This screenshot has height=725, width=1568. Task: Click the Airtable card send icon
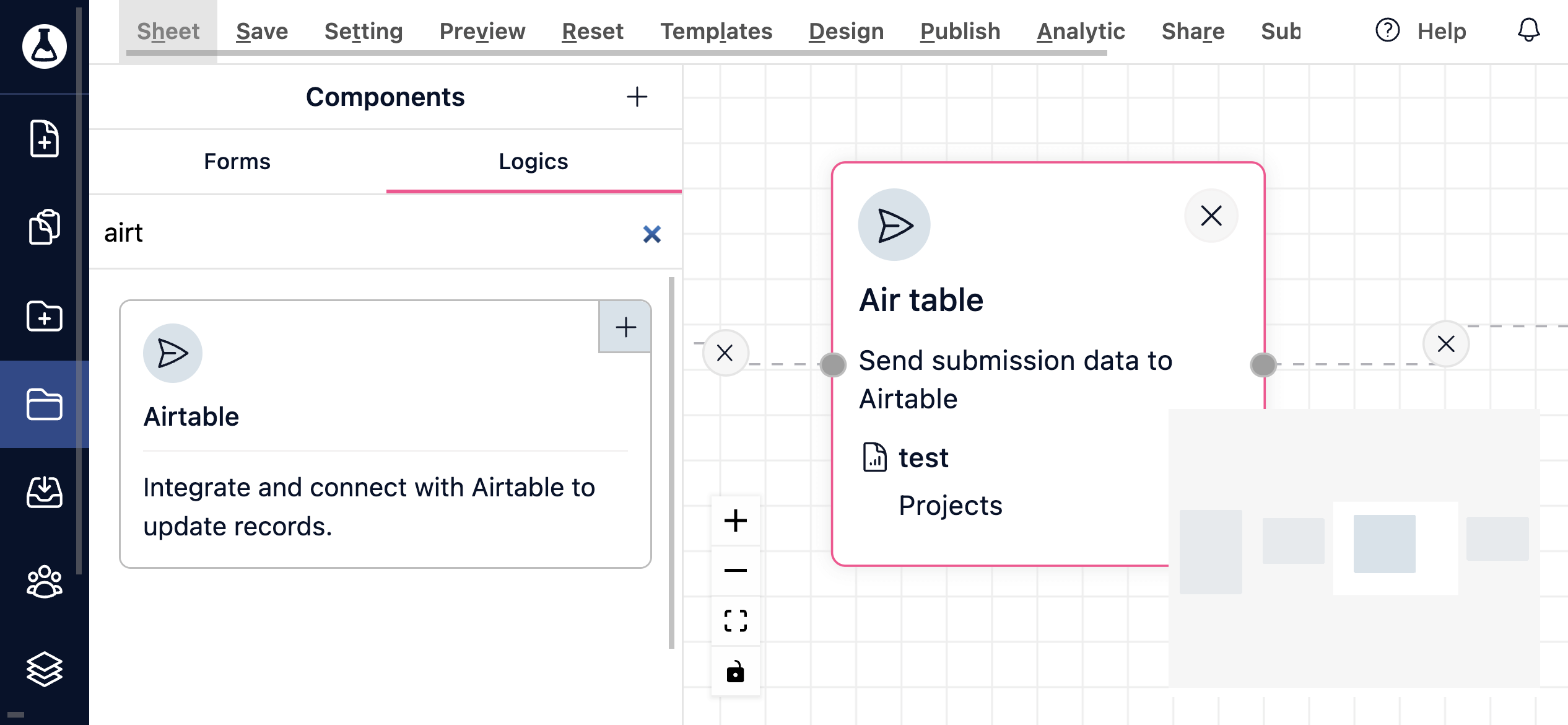point(173,353)
